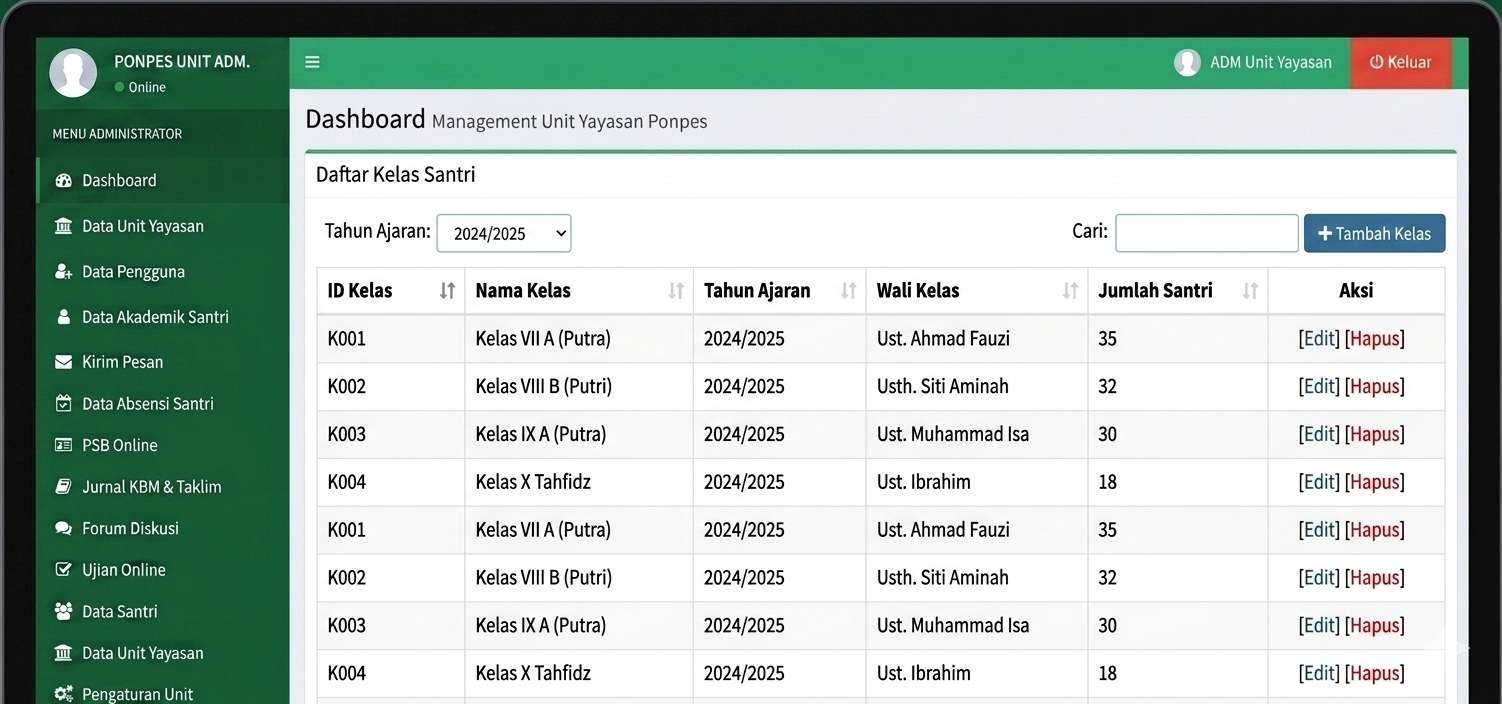This screenshot has width=1502, height=704.
Task: Click the red Keluar logout button
Action: [1400, 62]
